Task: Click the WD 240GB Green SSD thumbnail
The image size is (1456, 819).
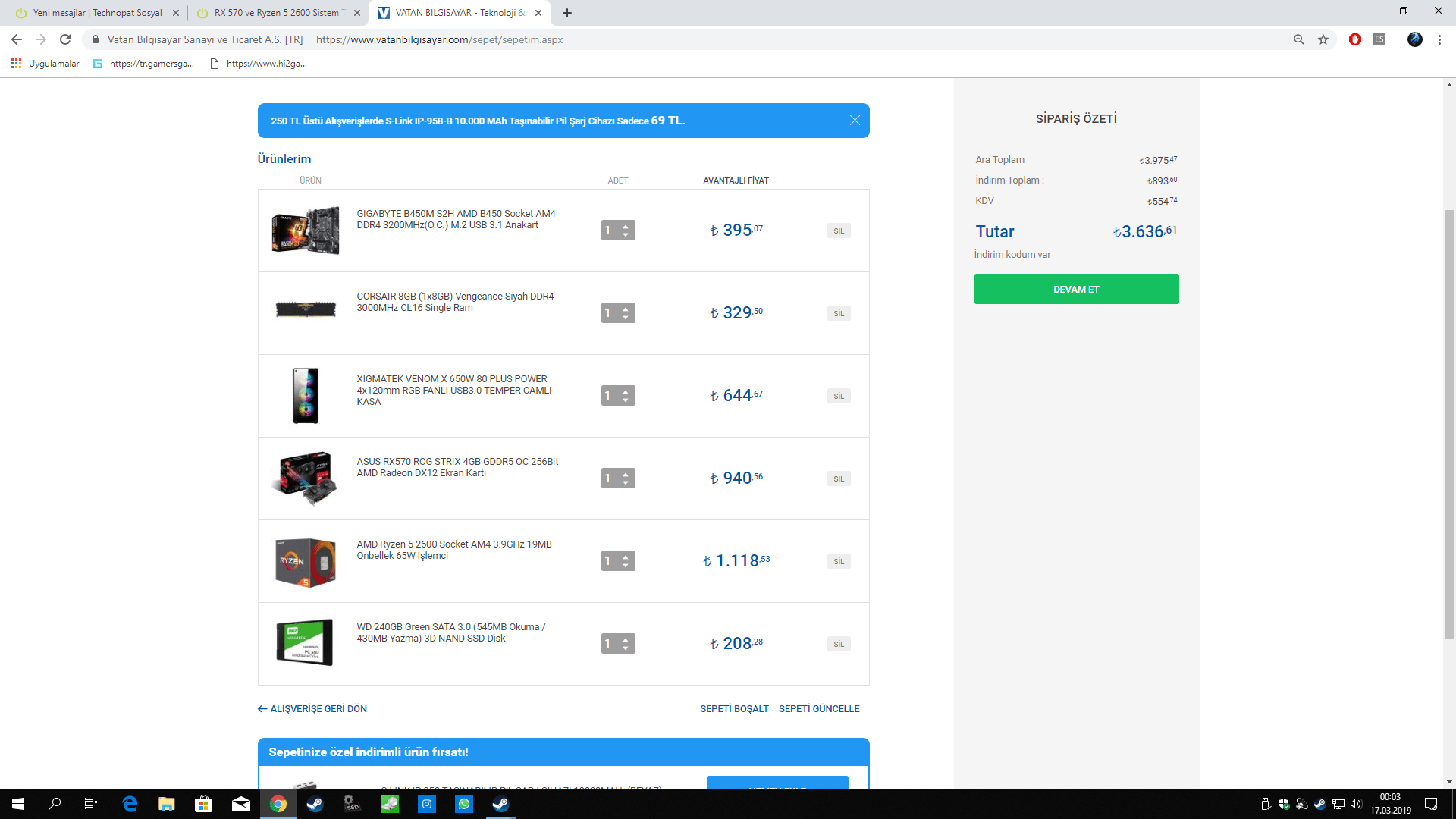Action: coord(305,642)
